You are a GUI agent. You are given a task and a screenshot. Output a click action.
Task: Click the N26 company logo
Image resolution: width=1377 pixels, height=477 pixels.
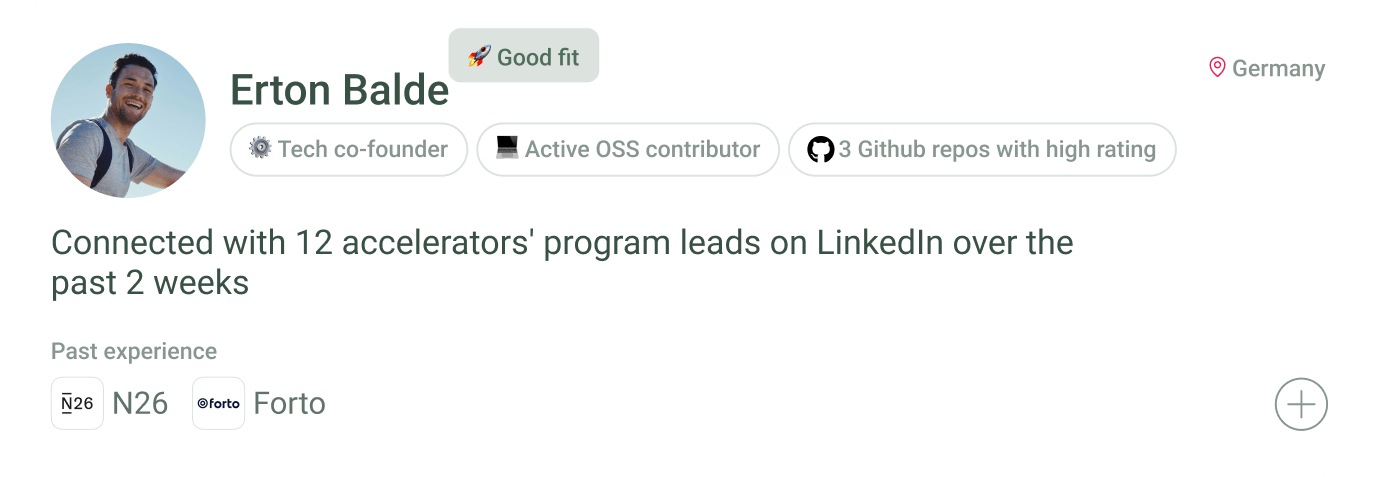[77, 404]
